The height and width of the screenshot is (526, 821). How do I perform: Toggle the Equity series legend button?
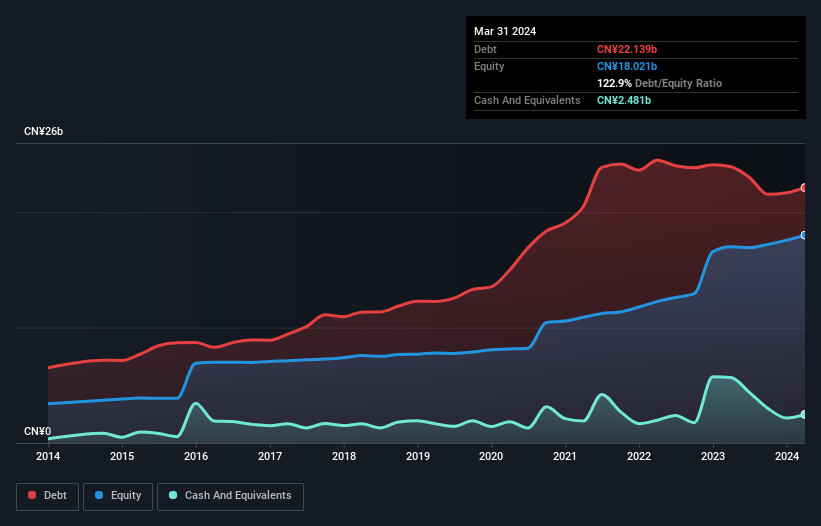coord(118,496)
